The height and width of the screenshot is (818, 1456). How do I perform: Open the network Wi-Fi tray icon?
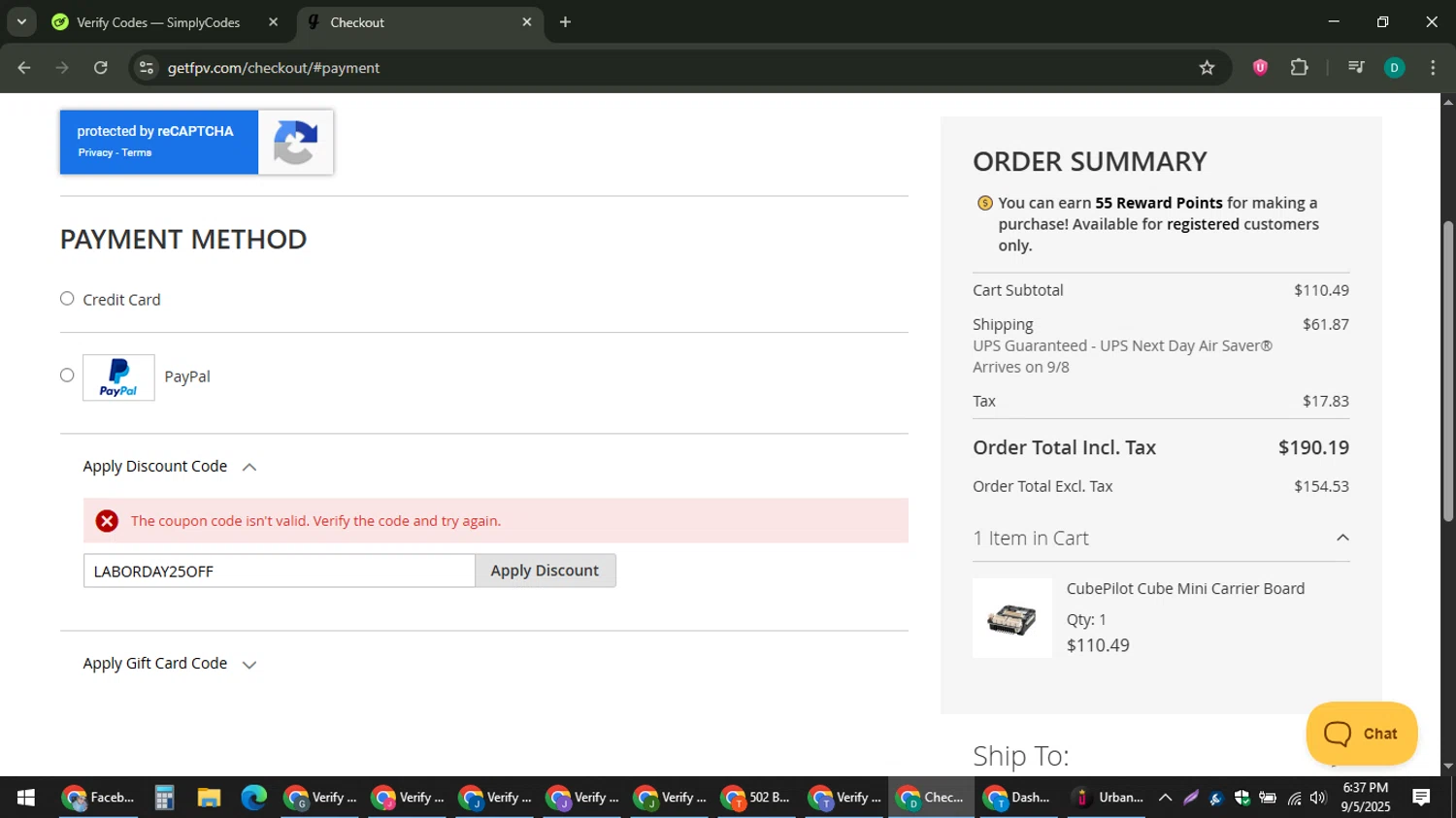1294,798
